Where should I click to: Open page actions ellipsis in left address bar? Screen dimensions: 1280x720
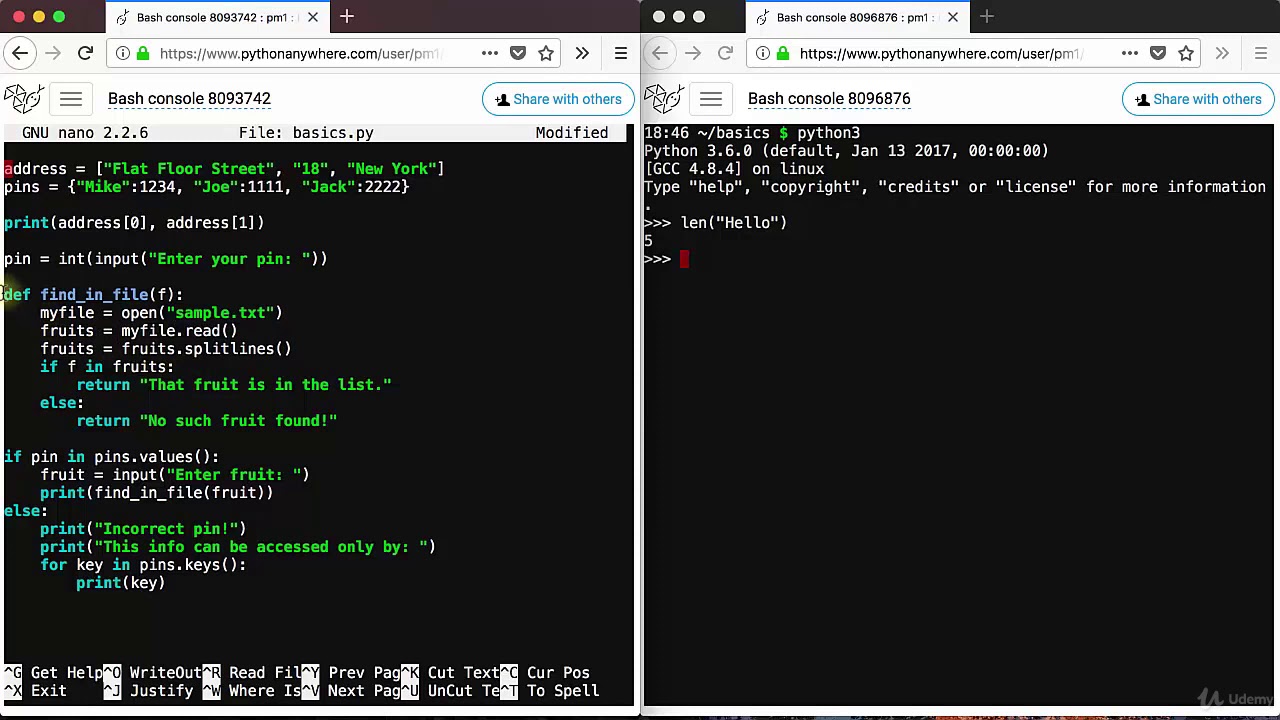point(489,53)
